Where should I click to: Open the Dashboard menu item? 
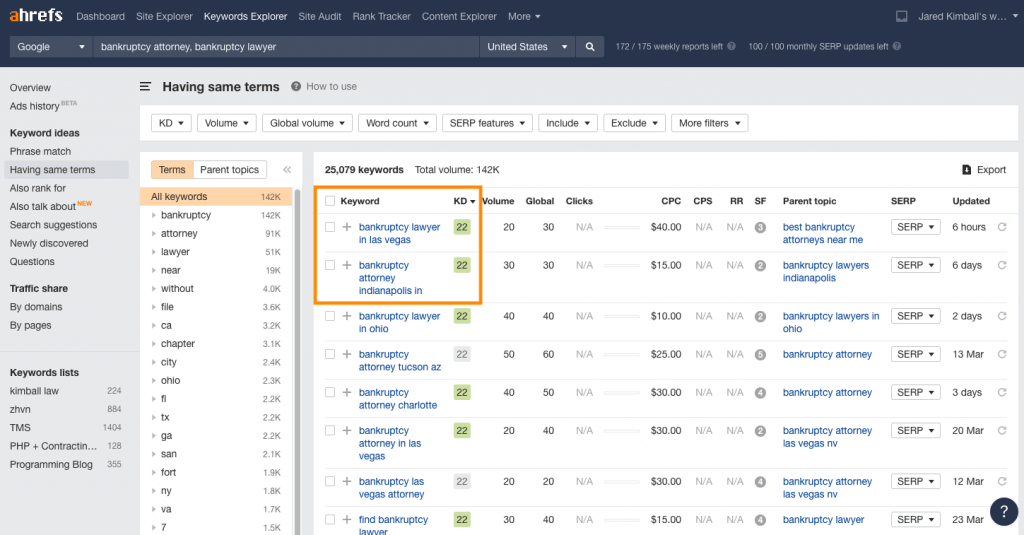pyautogui.click(x=100, y=16)
